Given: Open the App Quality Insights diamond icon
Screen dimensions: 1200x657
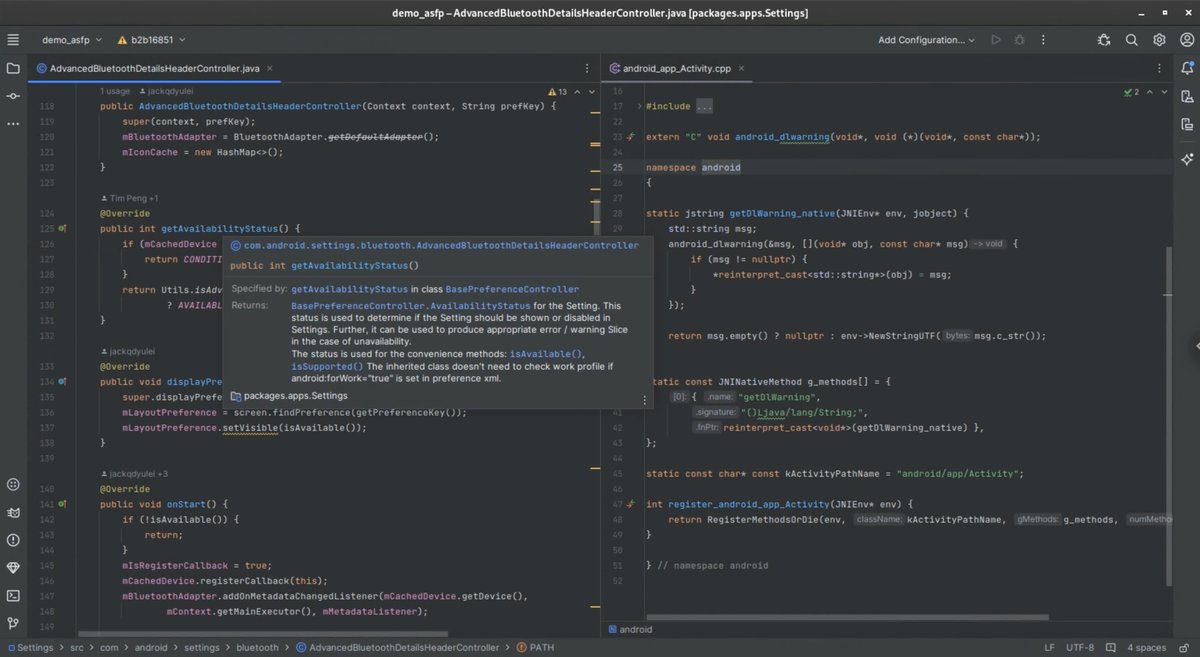Looking at the screenshot, I should point(13,567).
